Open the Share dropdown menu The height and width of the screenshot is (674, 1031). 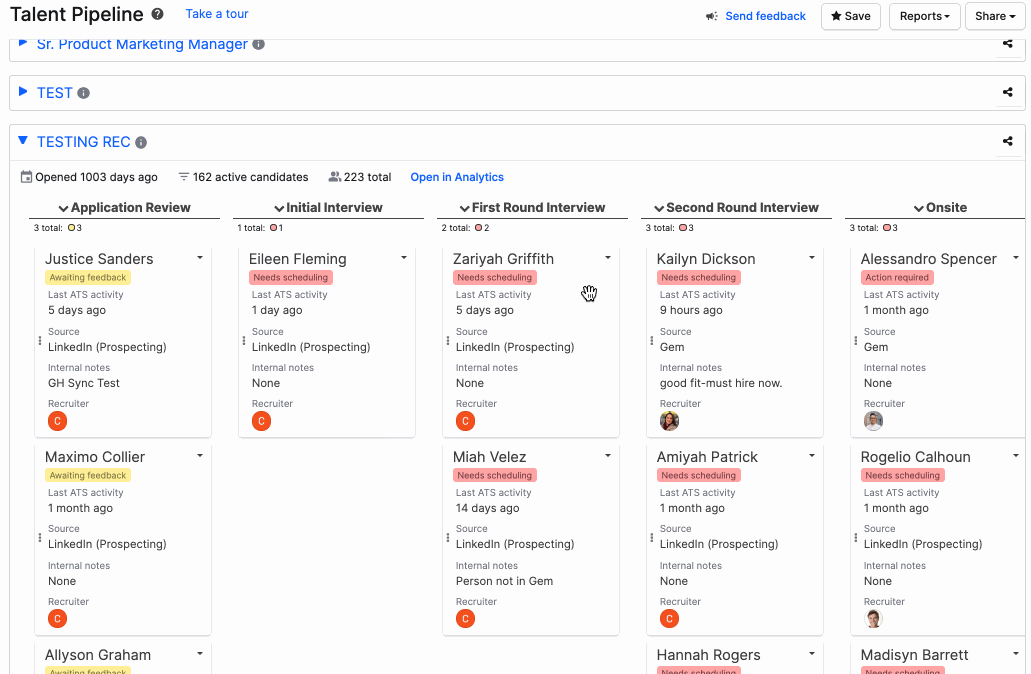point(994,16)
